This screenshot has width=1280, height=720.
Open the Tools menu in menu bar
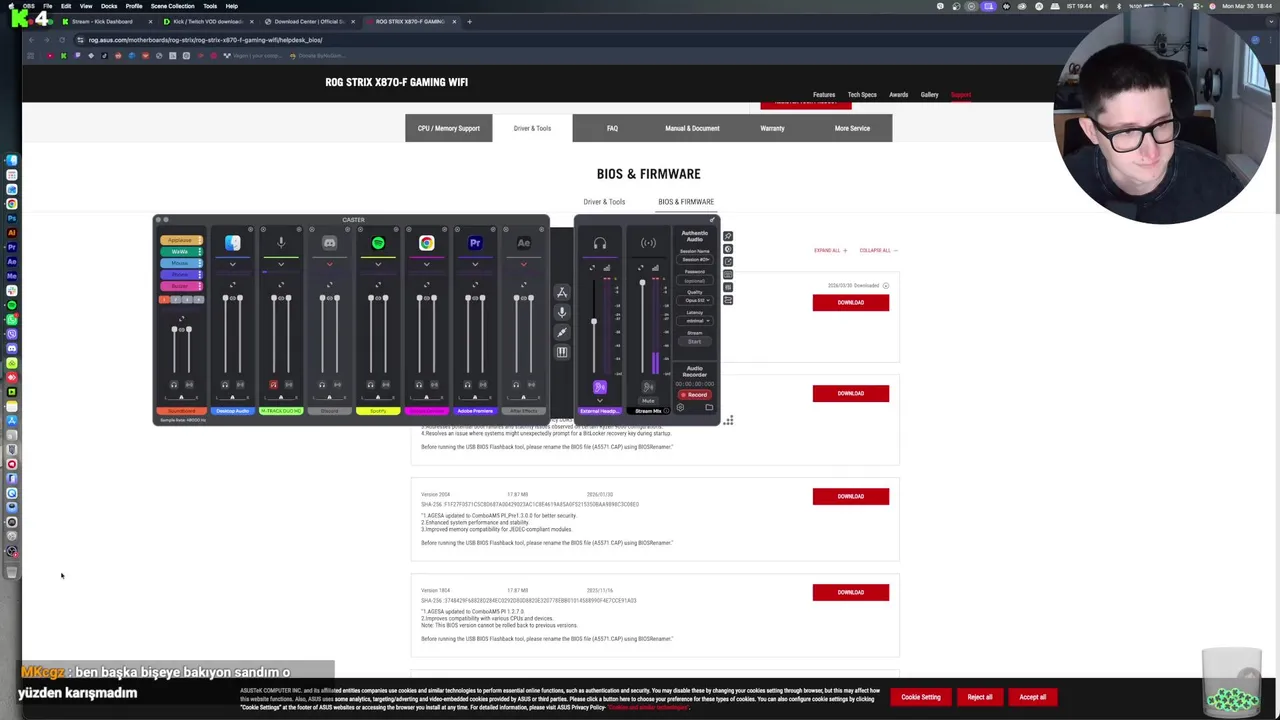coord(210,6)
